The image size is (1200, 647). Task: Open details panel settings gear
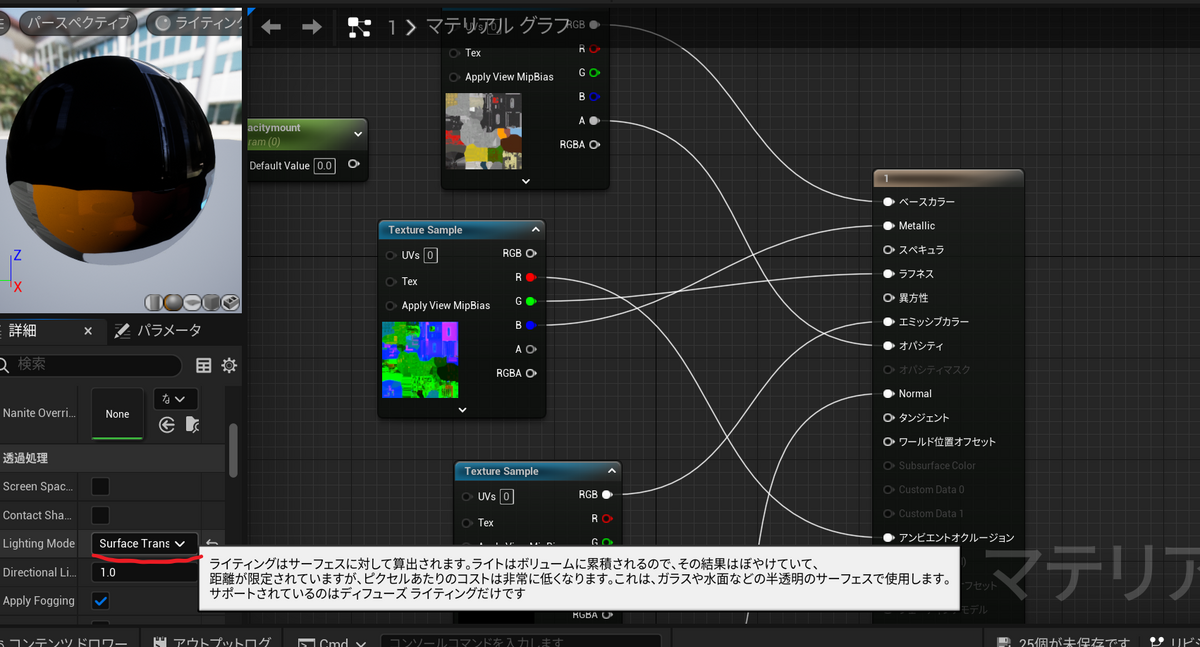point(229,365)
